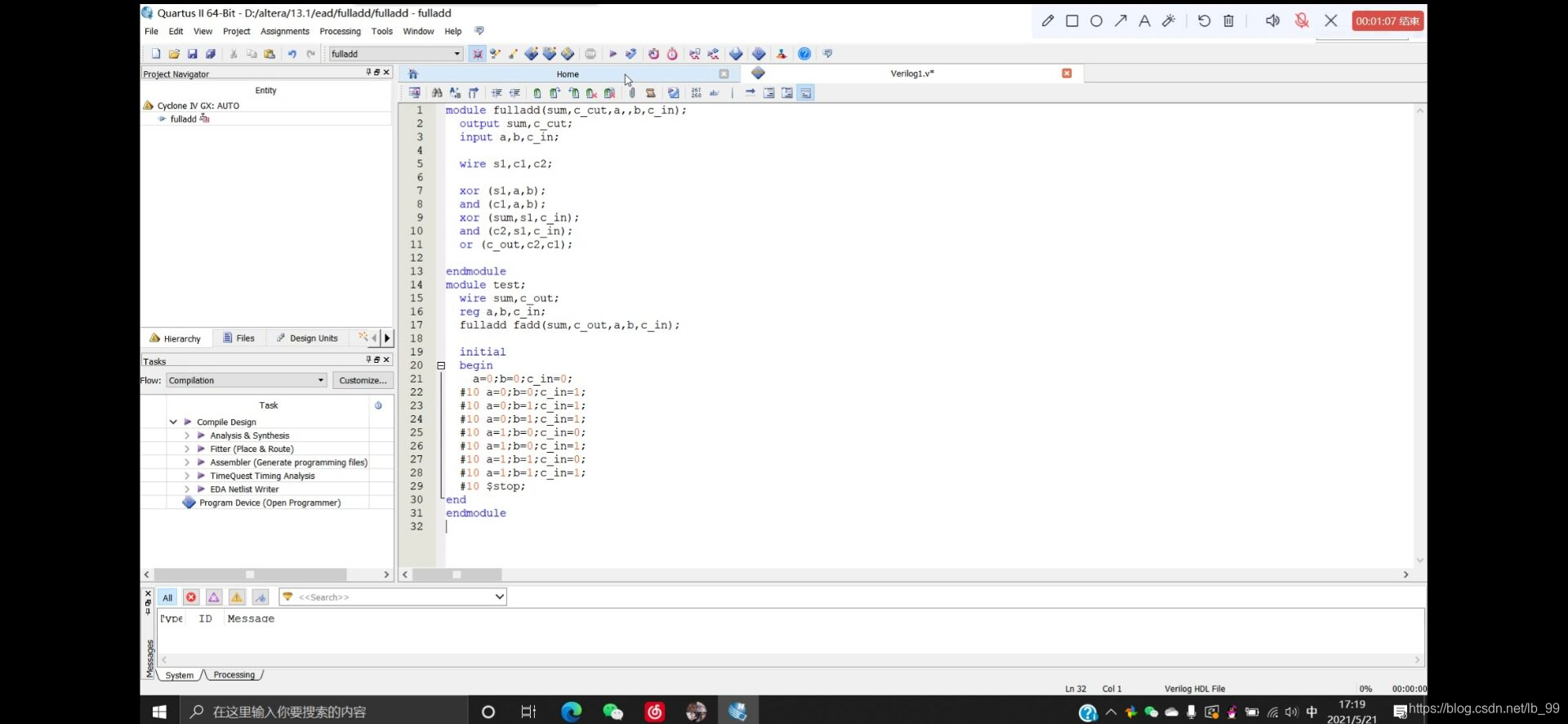Expand the TimeQuest Timing Analysis task

(x=187, y=476)
